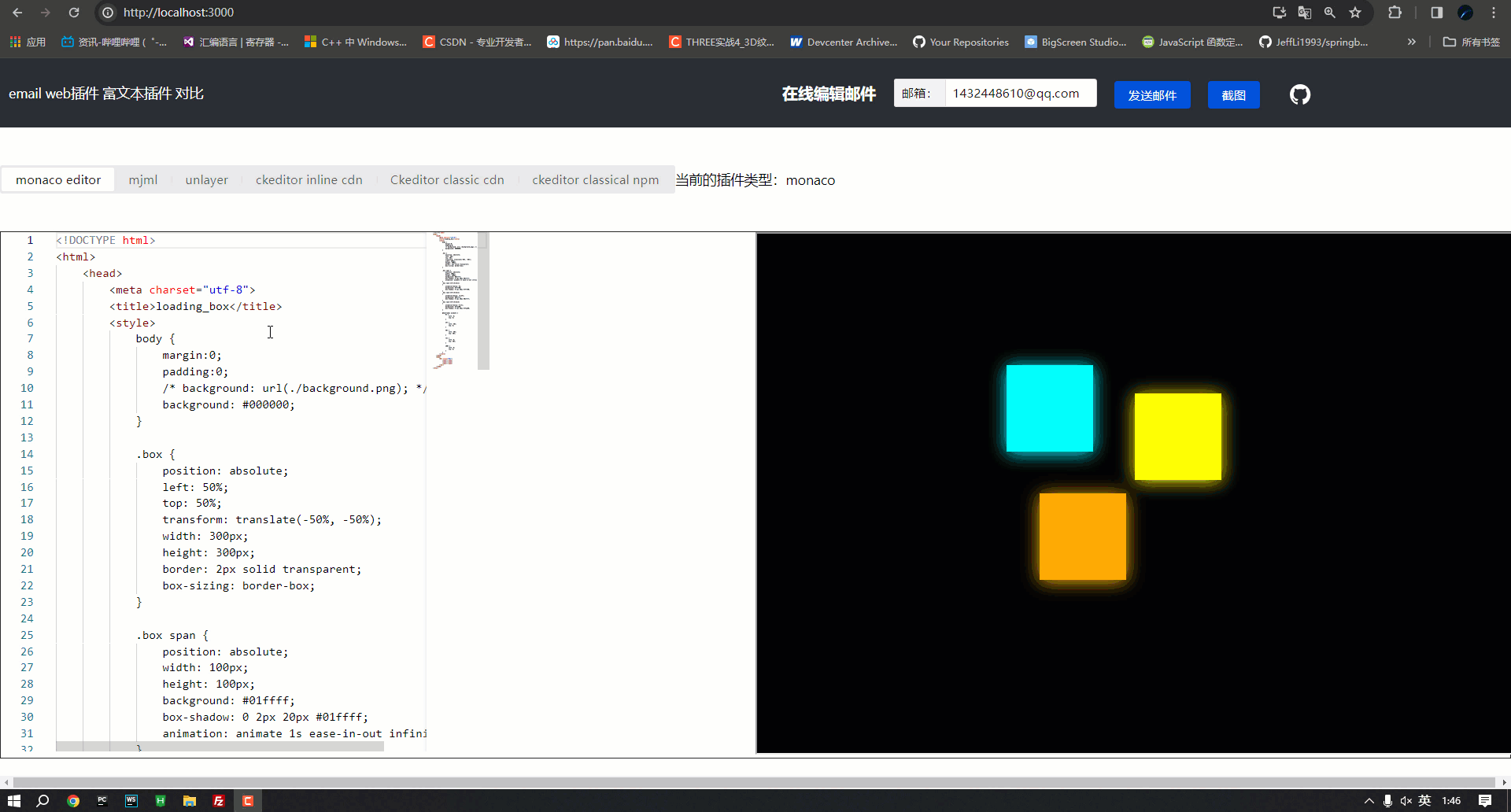Expand hidden bookmarks via the chevron
Screen dimensions: 1511x812
click(x=1412, y=42)
